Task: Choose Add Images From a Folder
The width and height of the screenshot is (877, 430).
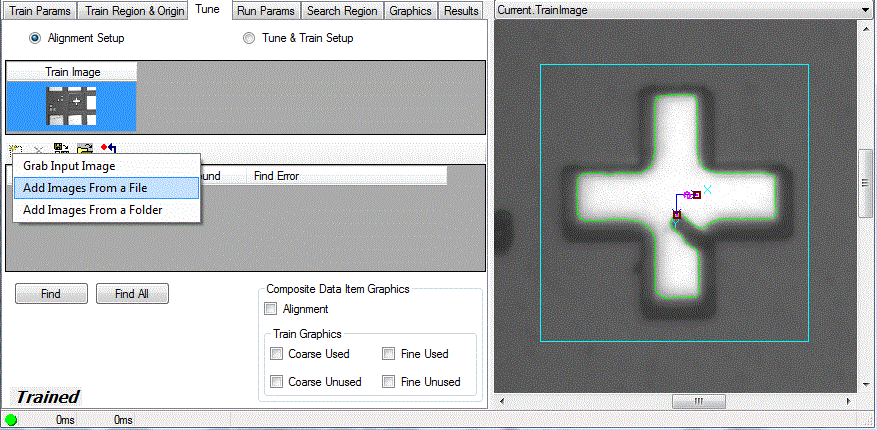Action: [92, 210]
